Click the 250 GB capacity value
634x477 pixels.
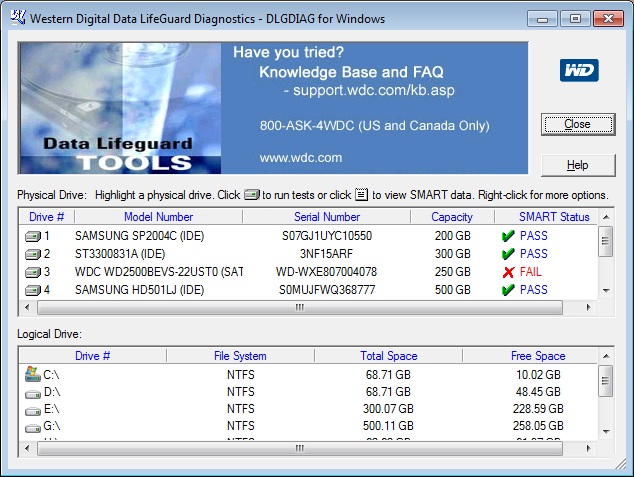pyautogui.click(x=452, y=272)
